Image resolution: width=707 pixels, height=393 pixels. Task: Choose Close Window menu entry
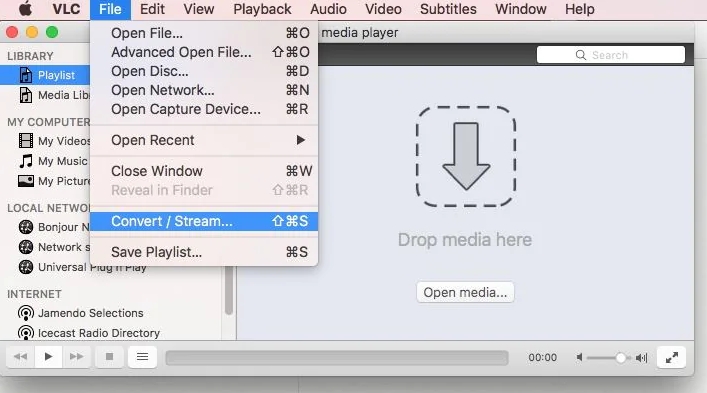coord(204,171)
